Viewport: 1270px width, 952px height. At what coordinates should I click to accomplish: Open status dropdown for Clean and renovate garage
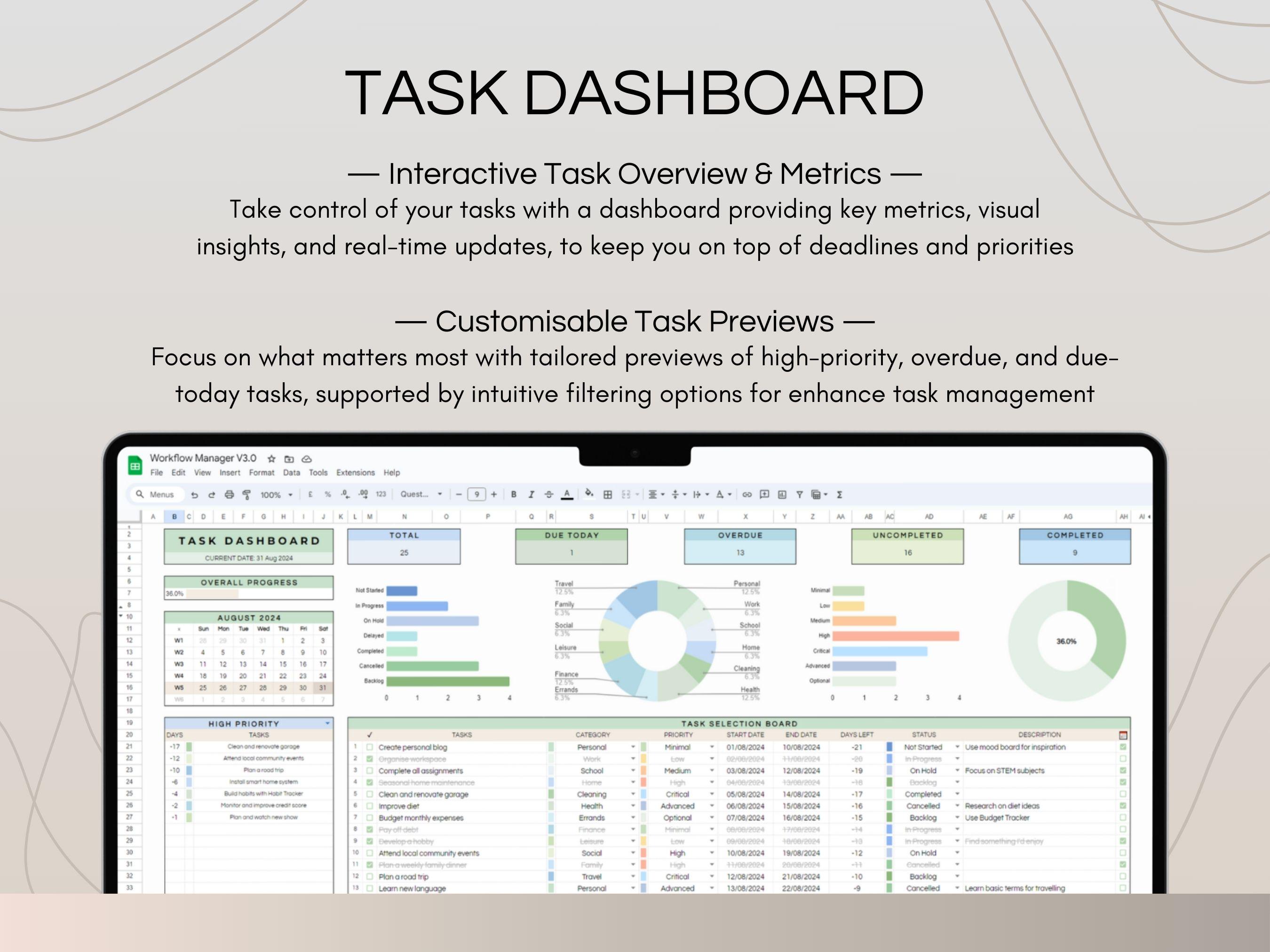(x=957, y=794)
